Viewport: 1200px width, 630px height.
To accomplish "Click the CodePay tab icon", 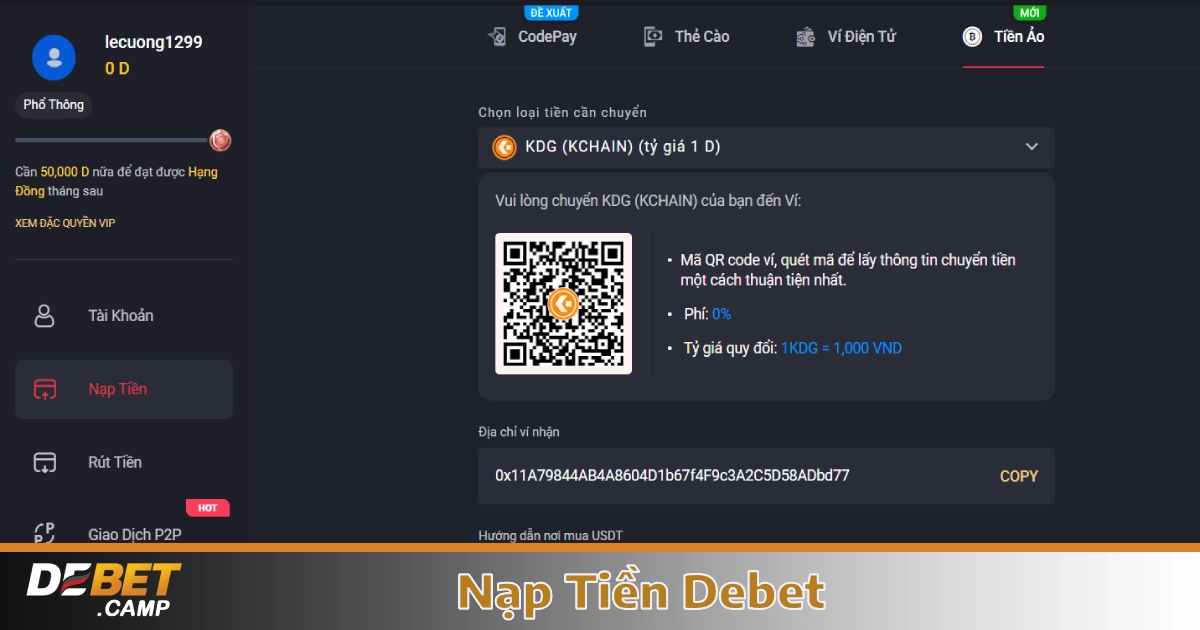I will 497,37.
